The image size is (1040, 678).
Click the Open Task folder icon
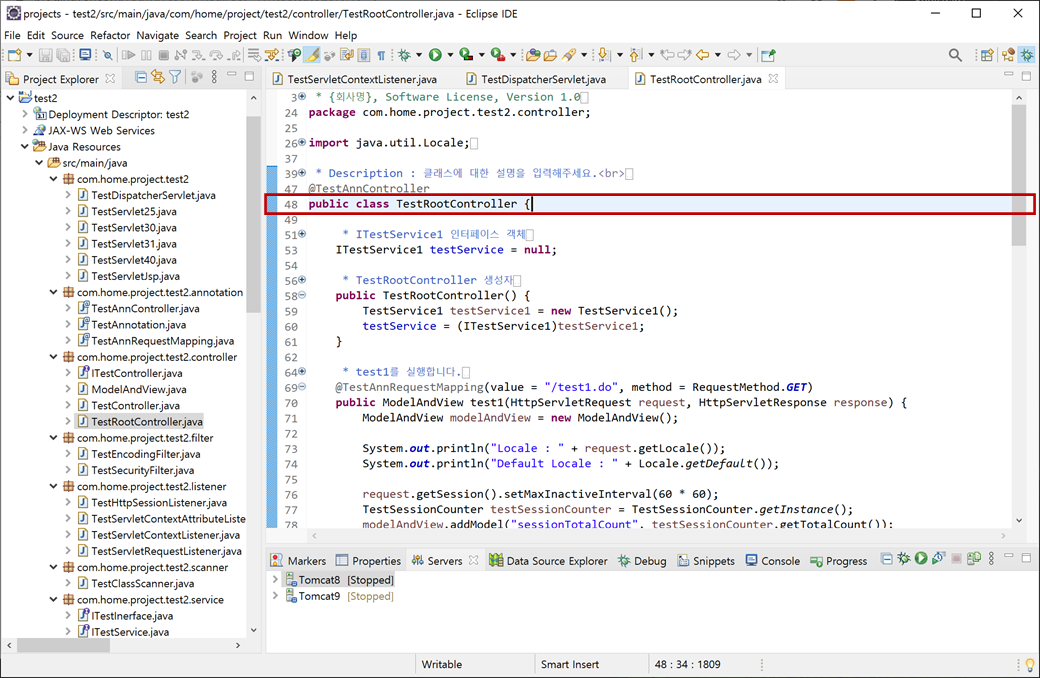tap(550, 56)
